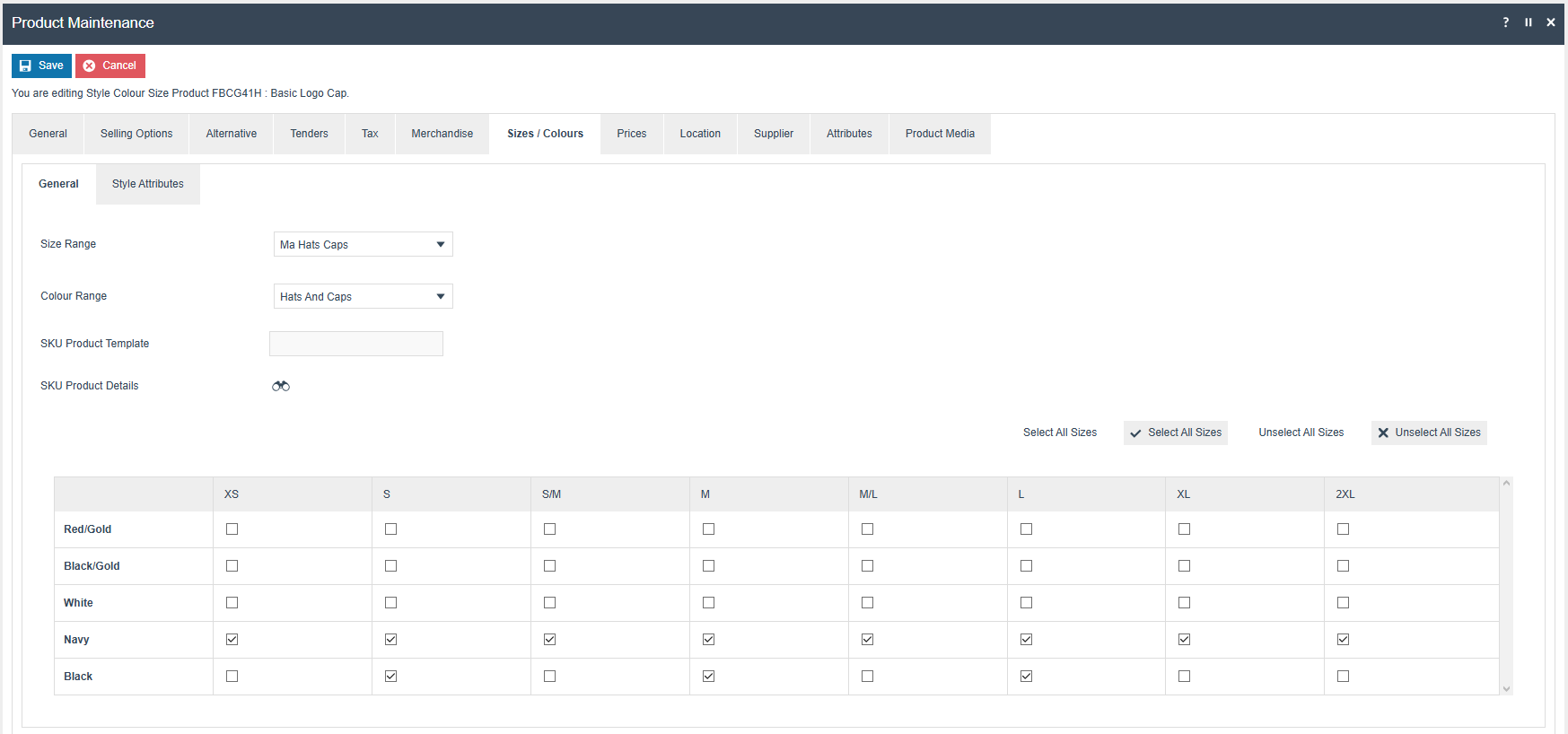
Task: Check Black/Gold S checkbox
Action: click(391, 566)
